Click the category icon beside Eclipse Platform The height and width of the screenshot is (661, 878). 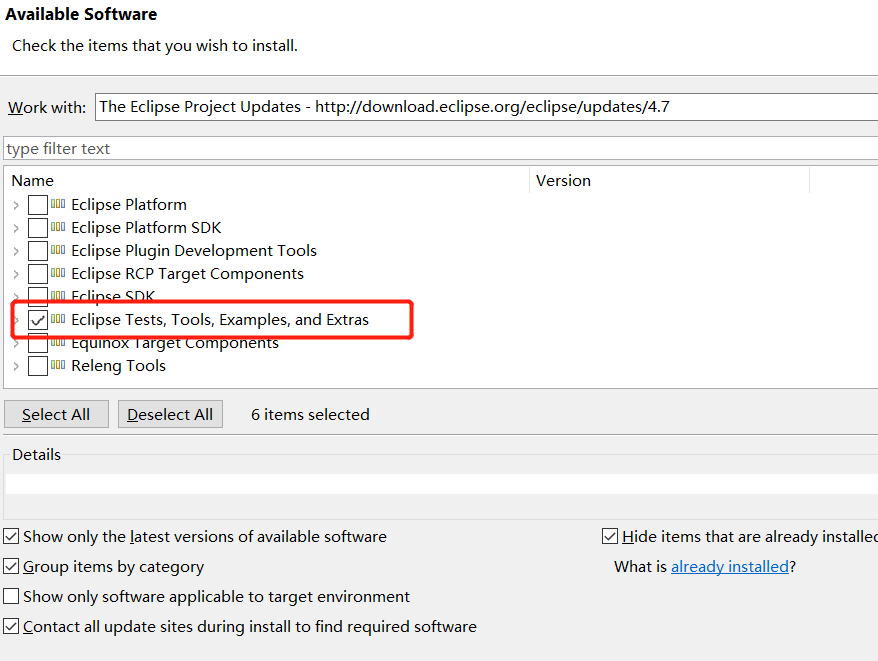[58, 204]
